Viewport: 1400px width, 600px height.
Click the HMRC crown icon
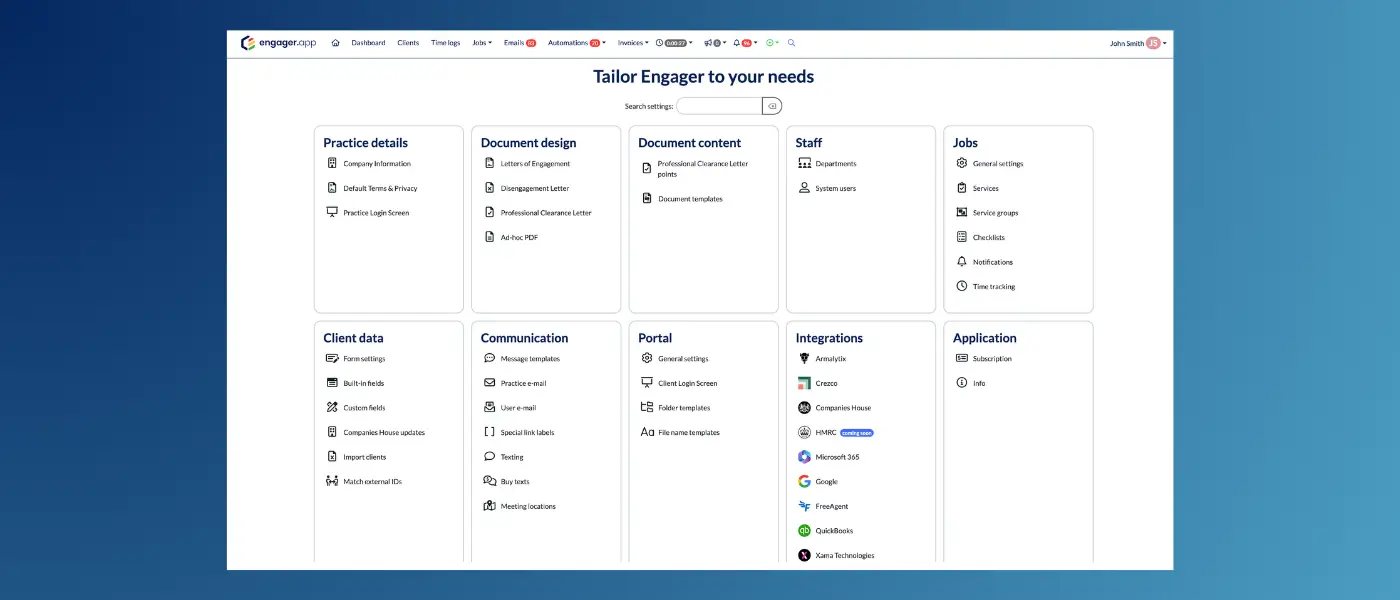click(804, 432)
